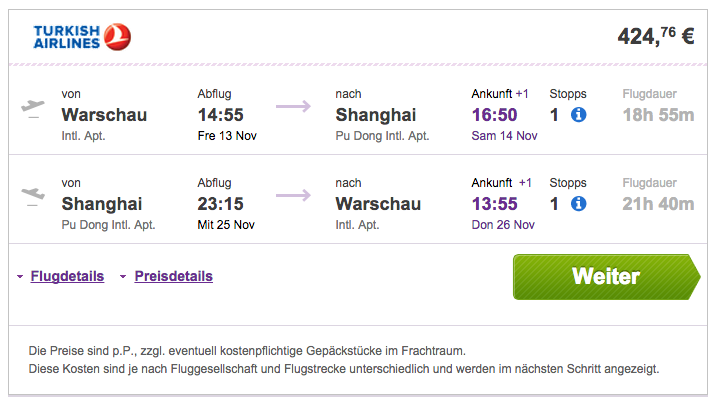
Task: Click the return flight landing plane icon
Action: tap(33, 197)
